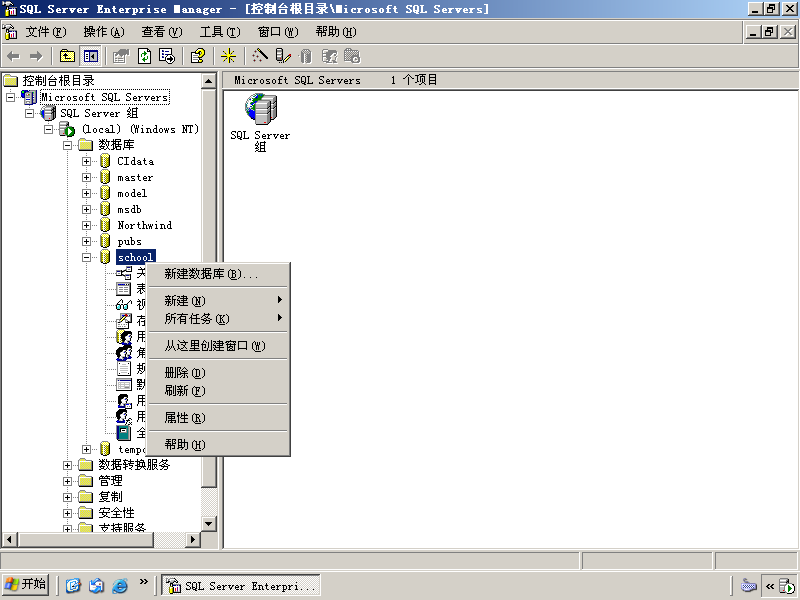Open the 帮助(H) menu in menu bar
This screenshot has height=600, width=800.
pyautogui.click(x=336, y=32)
